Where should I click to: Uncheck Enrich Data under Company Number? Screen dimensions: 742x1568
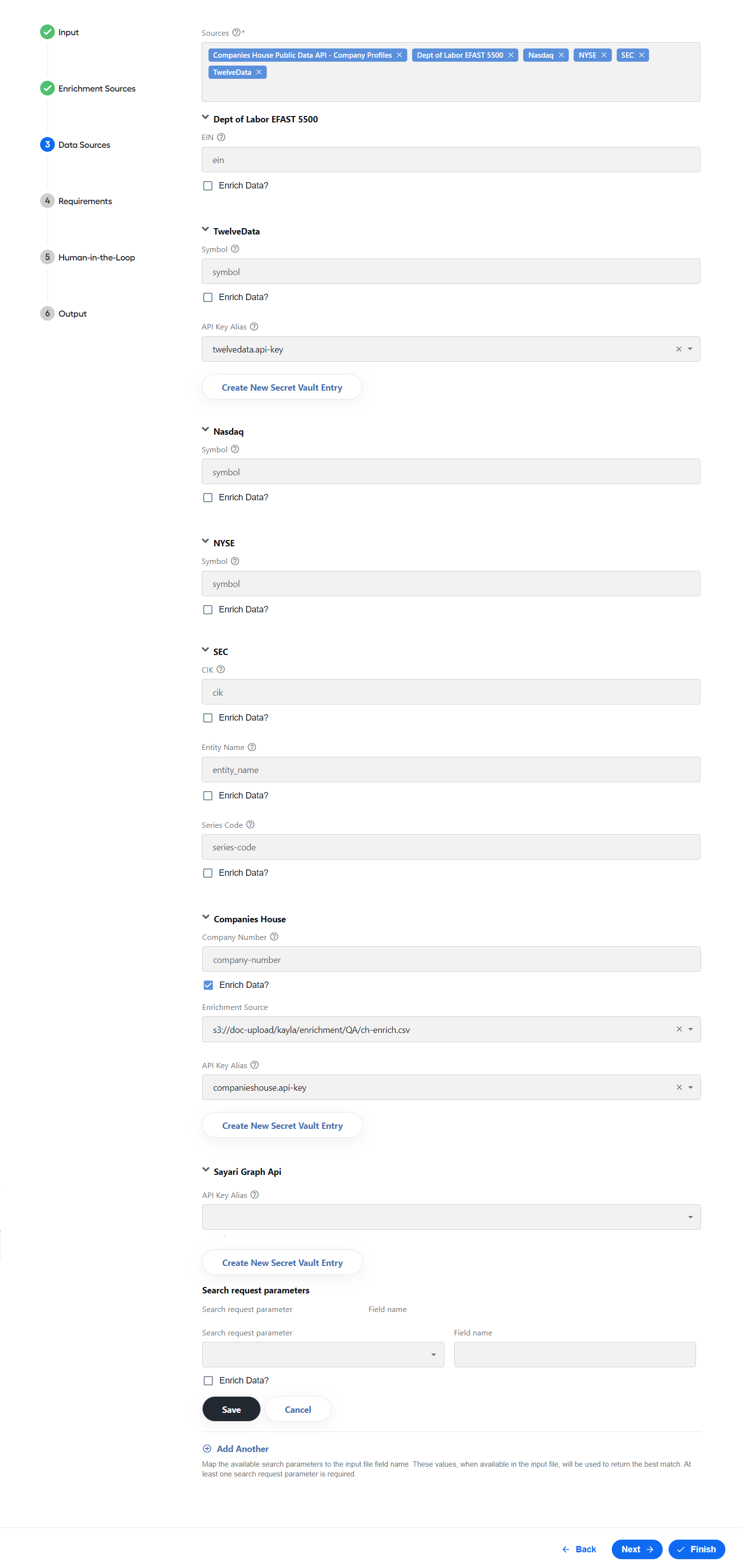pos(208,985)
